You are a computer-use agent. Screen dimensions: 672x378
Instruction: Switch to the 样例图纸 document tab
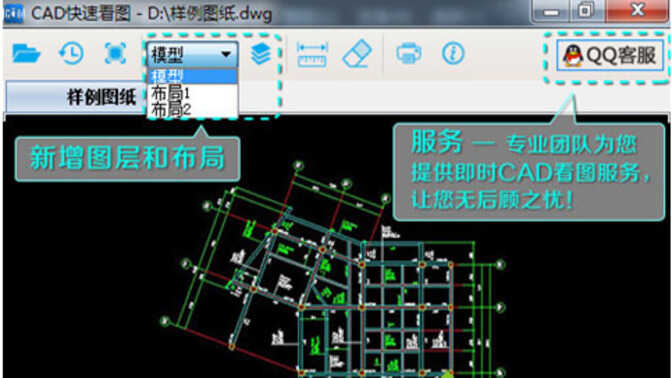tap(77, 97)
